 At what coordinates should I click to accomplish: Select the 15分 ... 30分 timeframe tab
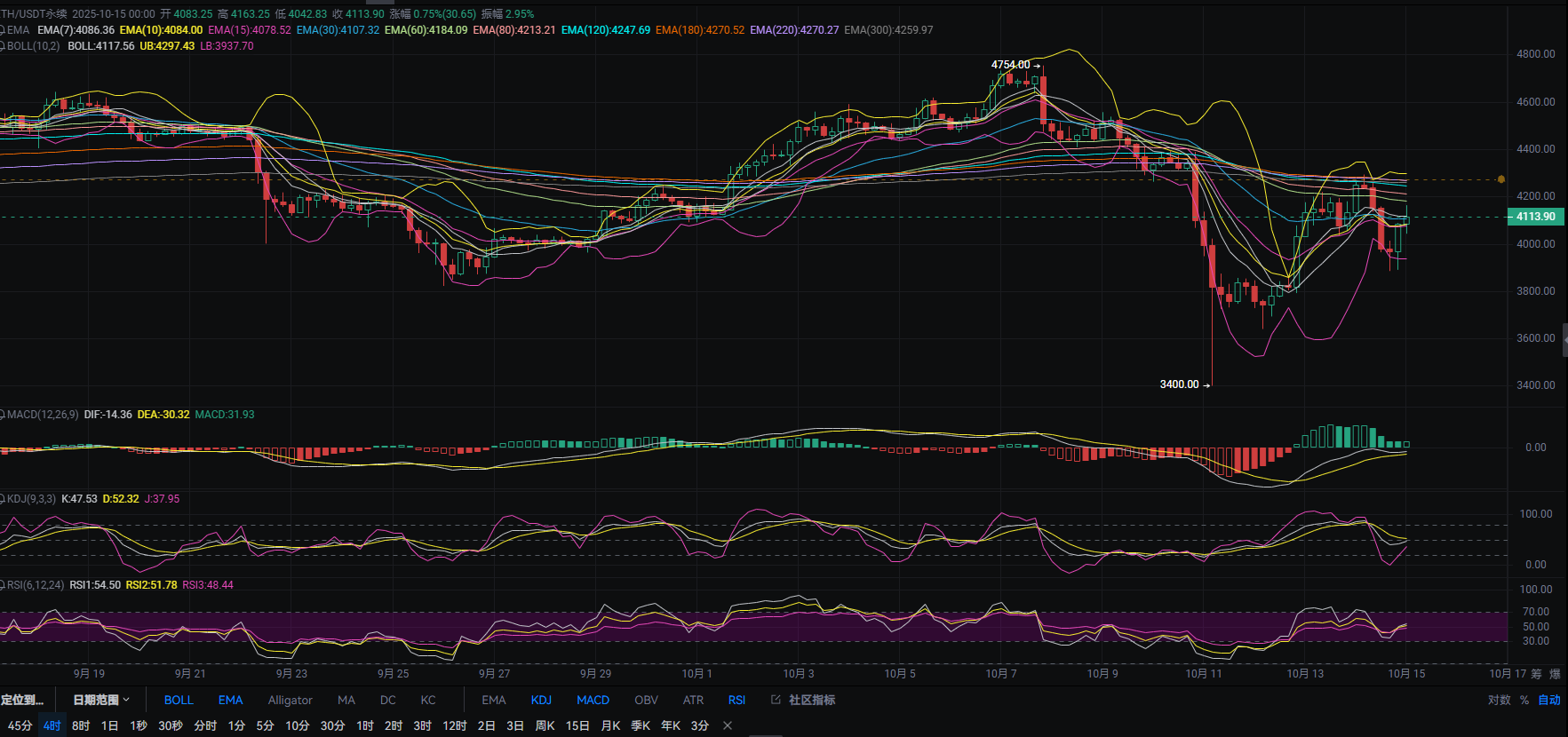(332, 725)
